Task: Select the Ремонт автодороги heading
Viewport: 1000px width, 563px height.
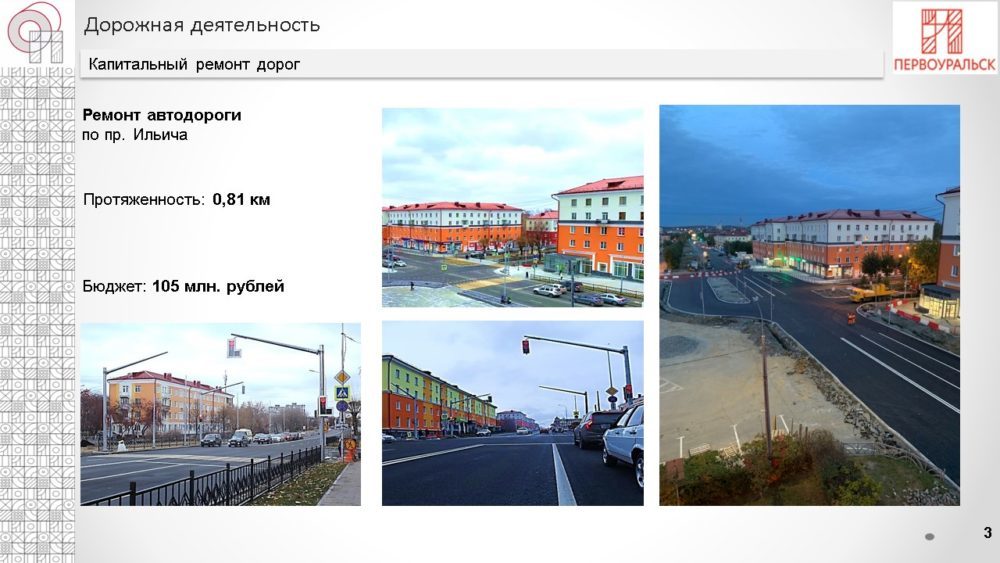Action: [x=161, y=115]
